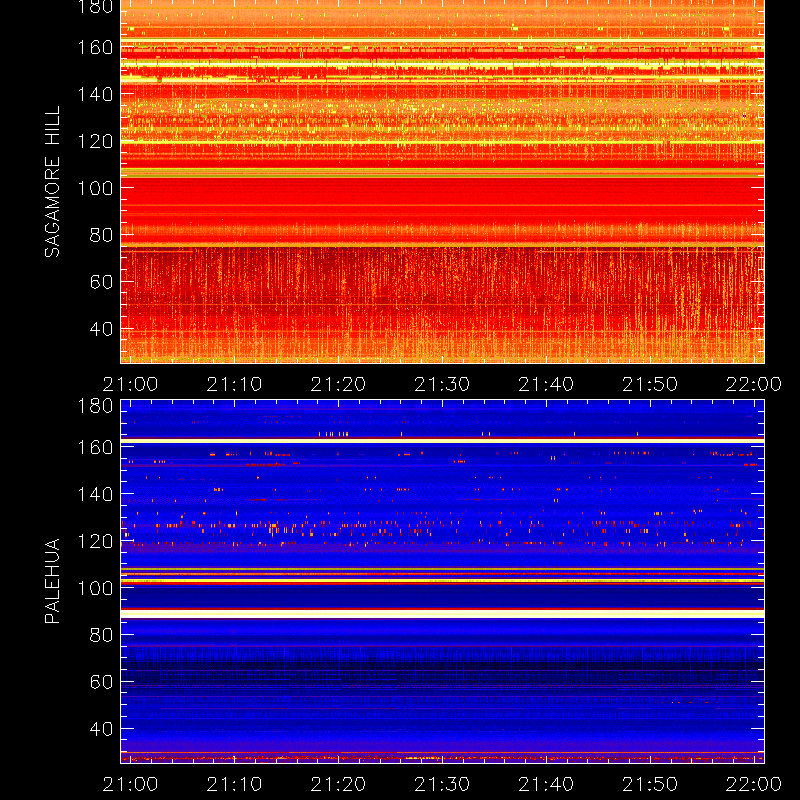The width and height of the screenshot is (800, 800).
Task: Select the 140 tick label on Sagamore Hill plot
Action: coord(95,94)
